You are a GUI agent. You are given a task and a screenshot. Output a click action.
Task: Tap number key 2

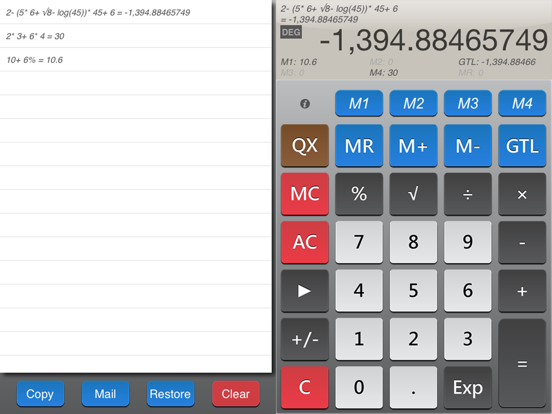point(413,339)
